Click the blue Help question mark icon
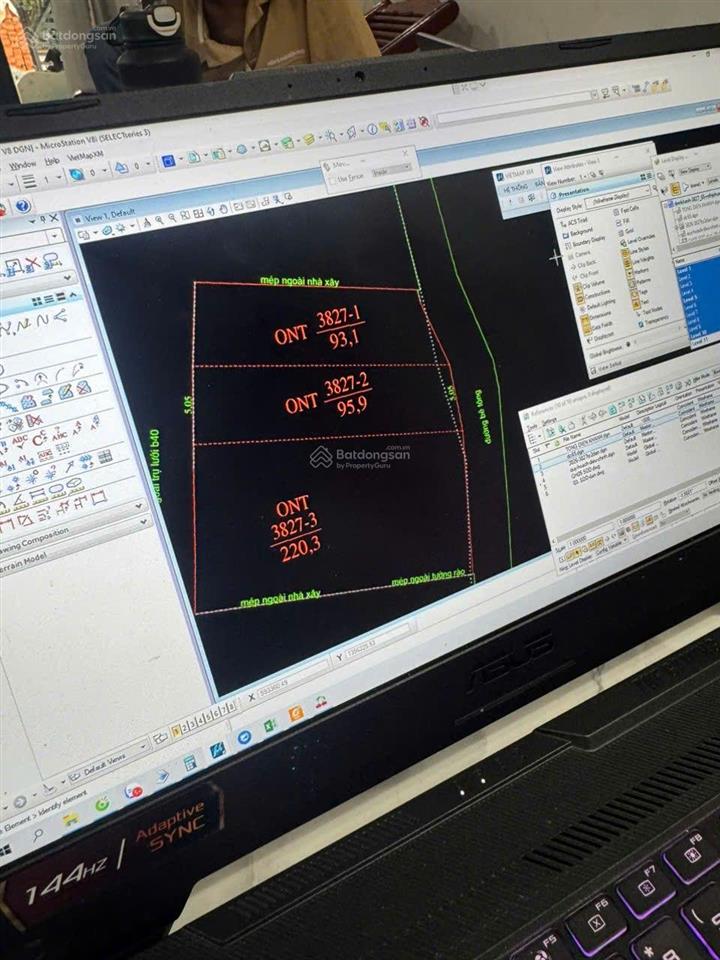Viewport: 720px width, 960px height. [x=23, y=206]
